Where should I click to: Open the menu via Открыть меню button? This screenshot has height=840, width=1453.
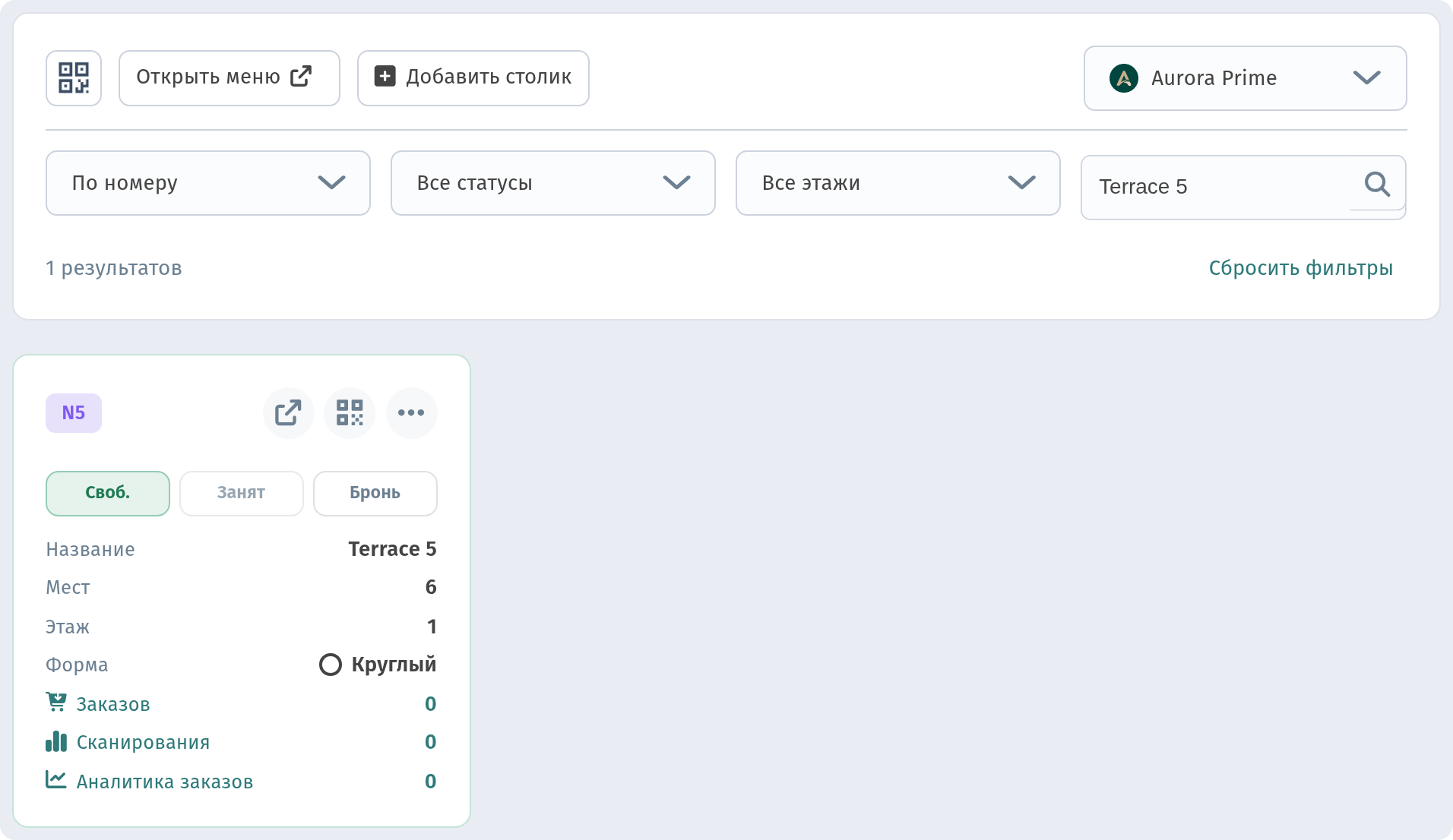pos(229,77)
